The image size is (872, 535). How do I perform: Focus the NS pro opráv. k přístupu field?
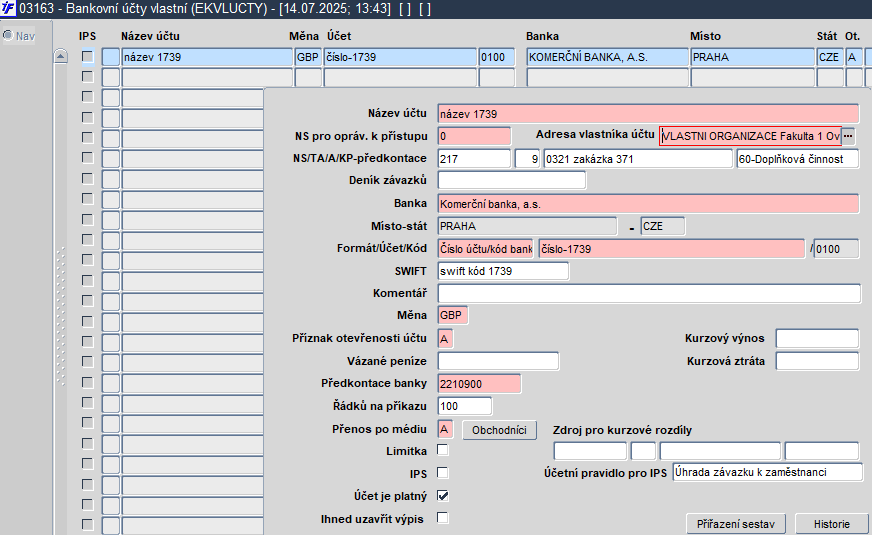pyautogui.click(x=474, y=136)
